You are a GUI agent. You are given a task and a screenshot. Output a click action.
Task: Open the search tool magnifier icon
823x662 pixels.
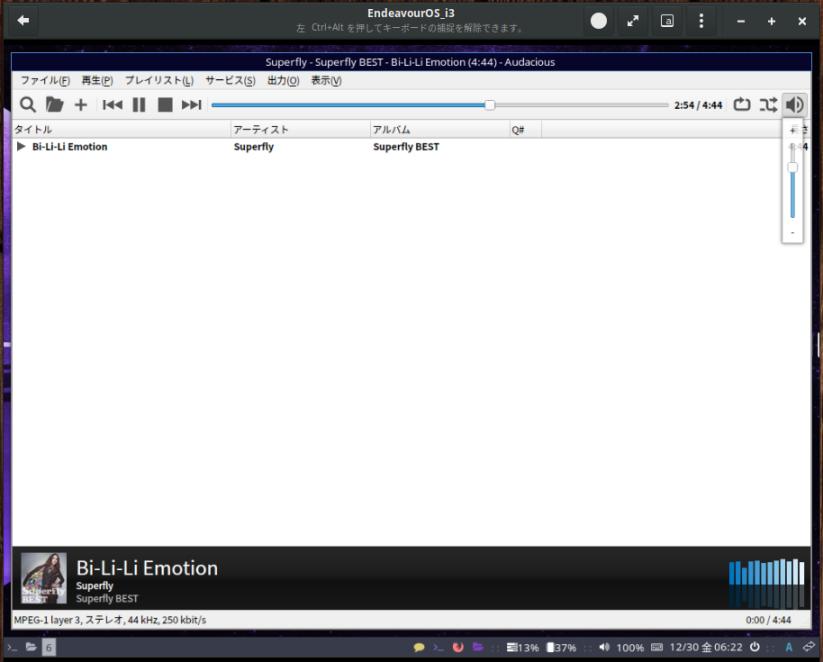point(28,105)
